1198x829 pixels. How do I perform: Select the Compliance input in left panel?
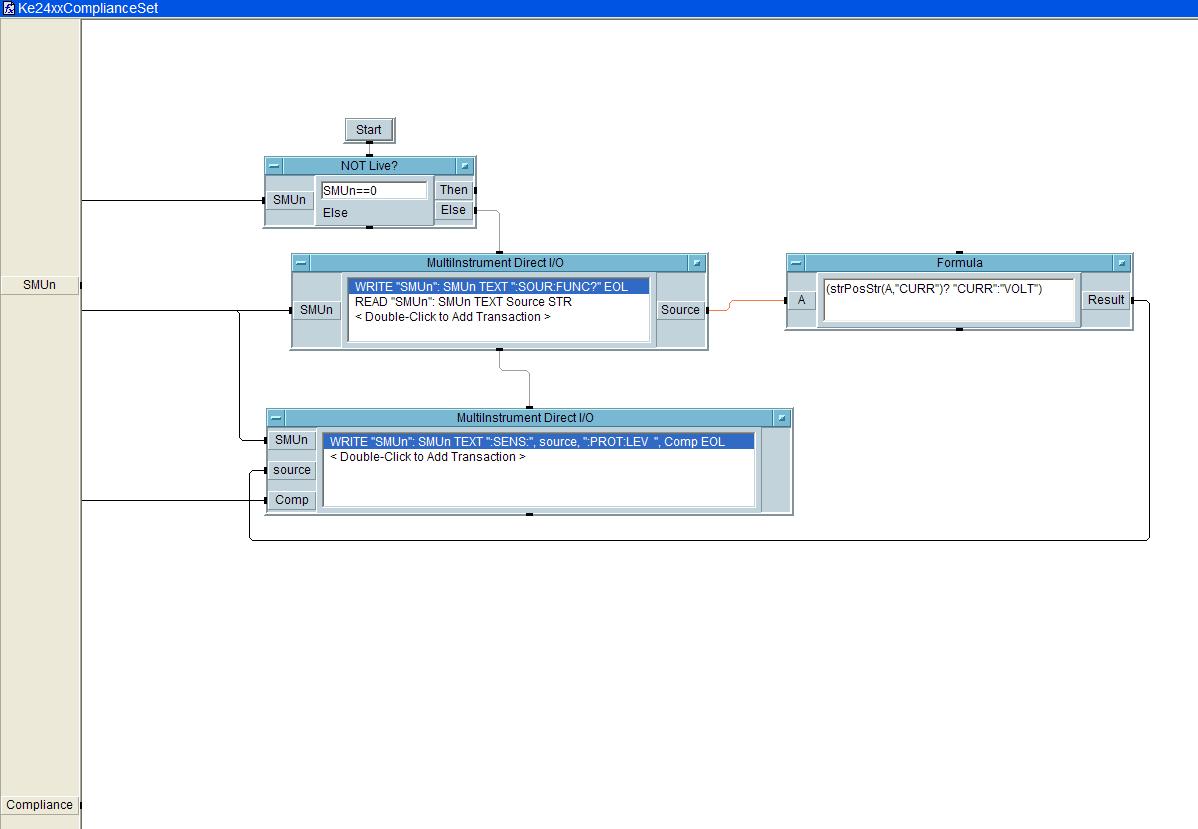click(x=39, y=805)
